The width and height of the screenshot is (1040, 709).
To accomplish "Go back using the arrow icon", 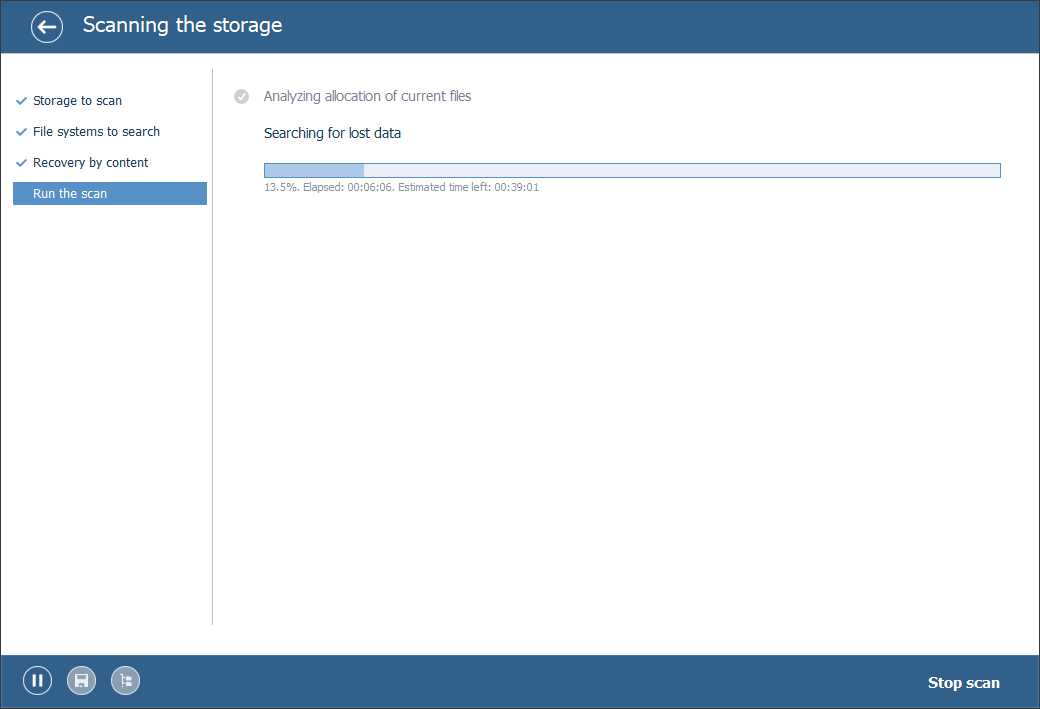I will click(46, 27).
